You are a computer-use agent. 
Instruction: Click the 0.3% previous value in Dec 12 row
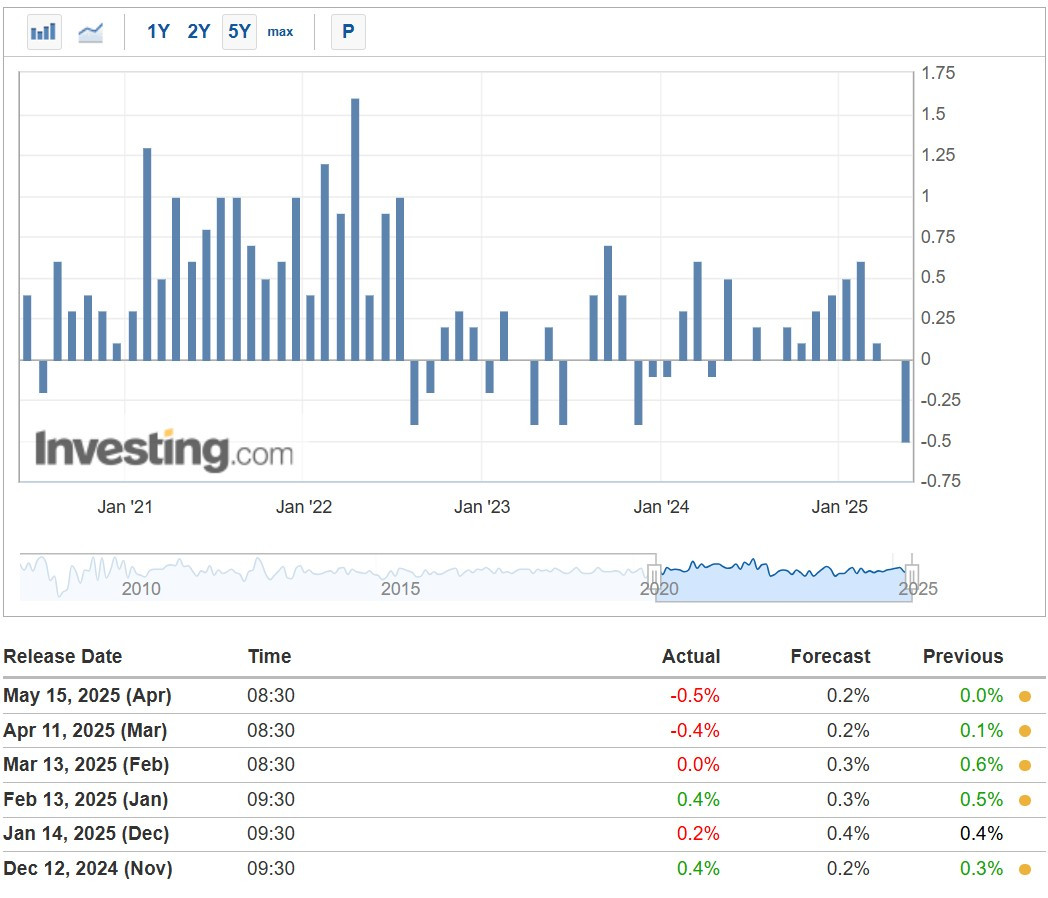click(981, 868)
